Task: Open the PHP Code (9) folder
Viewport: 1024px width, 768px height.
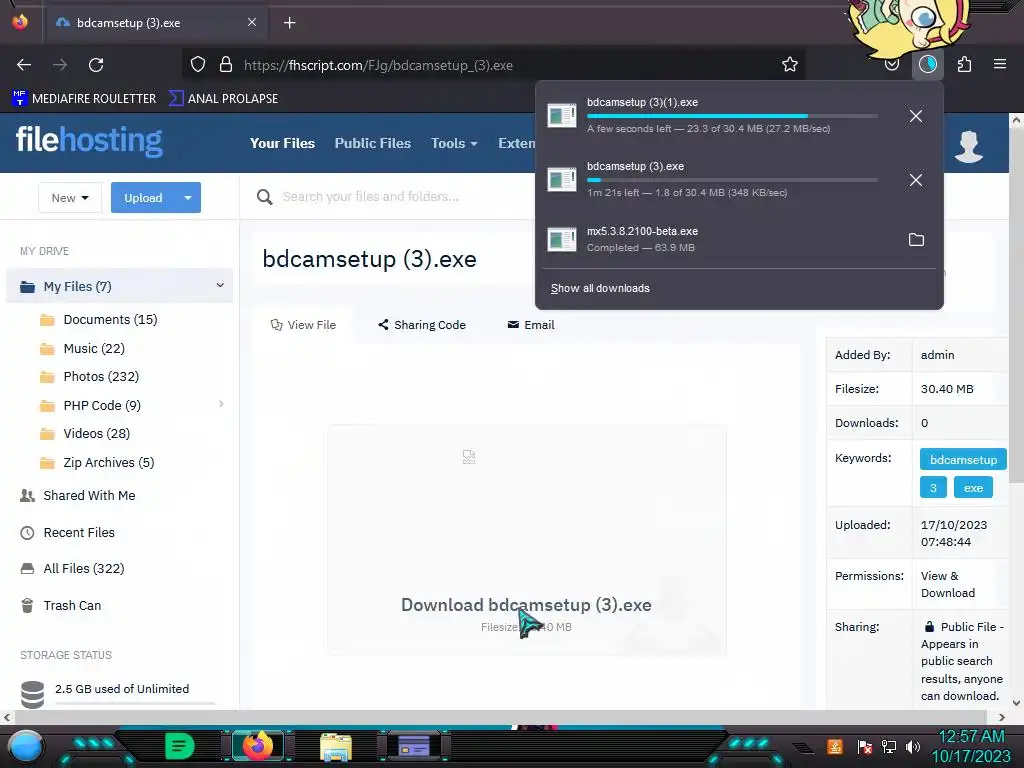Action: pyautogui.click(x=102, y=405)
